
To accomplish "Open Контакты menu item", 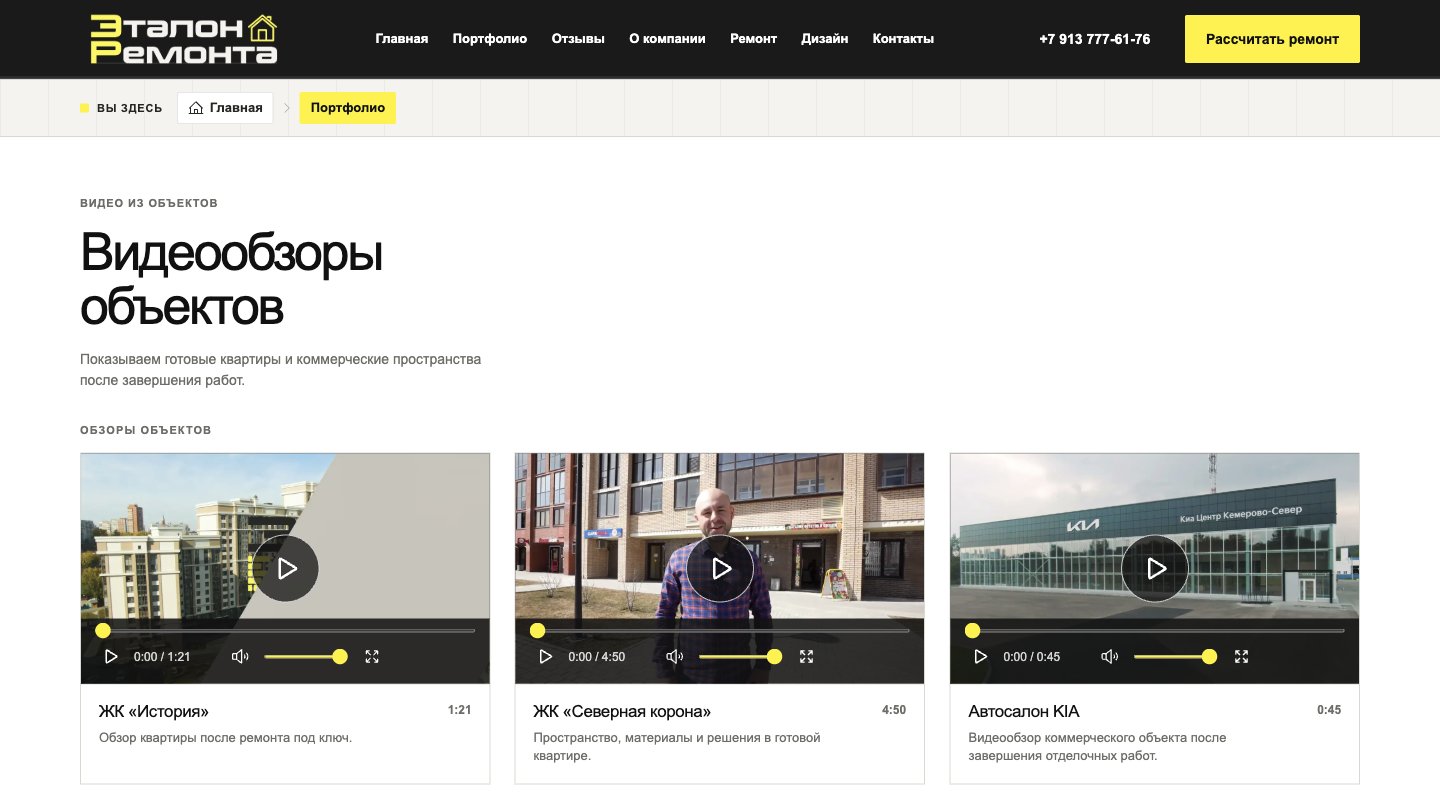I will coord(903,39).
